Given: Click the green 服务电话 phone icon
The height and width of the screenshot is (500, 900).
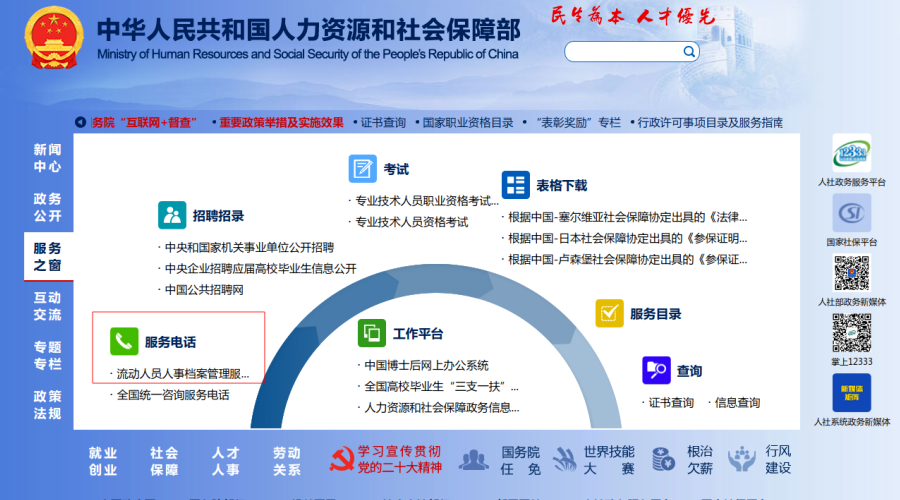Looking at the screenshot, I should click(124, 342).
